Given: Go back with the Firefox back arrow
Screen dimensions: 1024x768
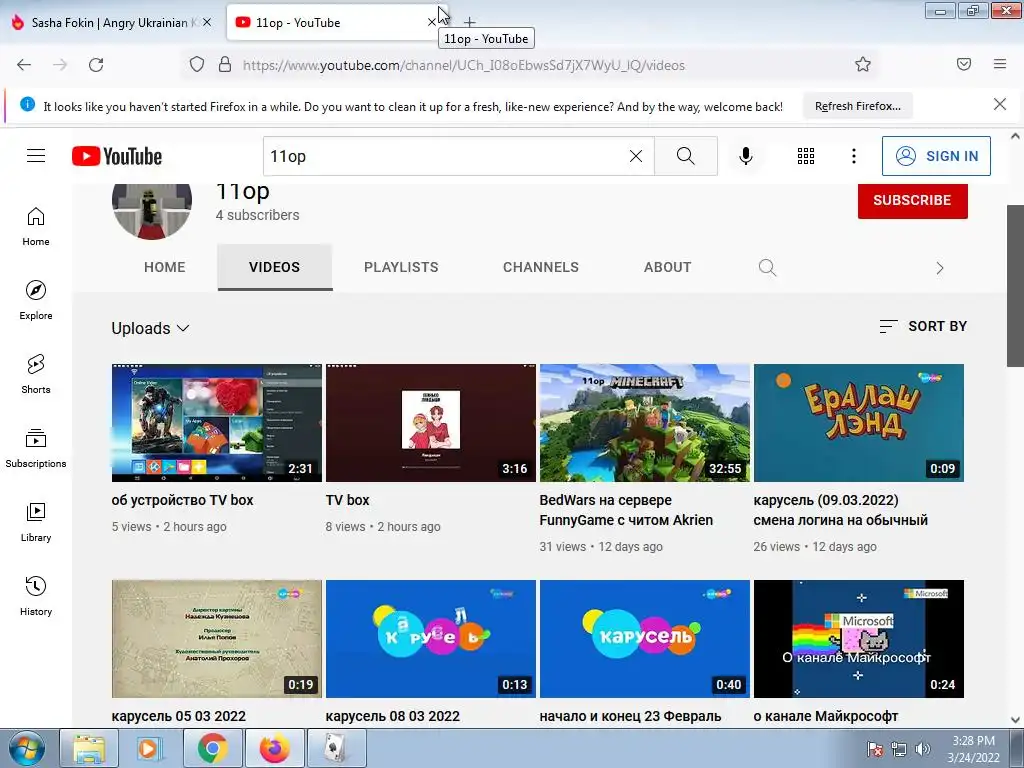Looking at the screenshot, I should [24, 65].
